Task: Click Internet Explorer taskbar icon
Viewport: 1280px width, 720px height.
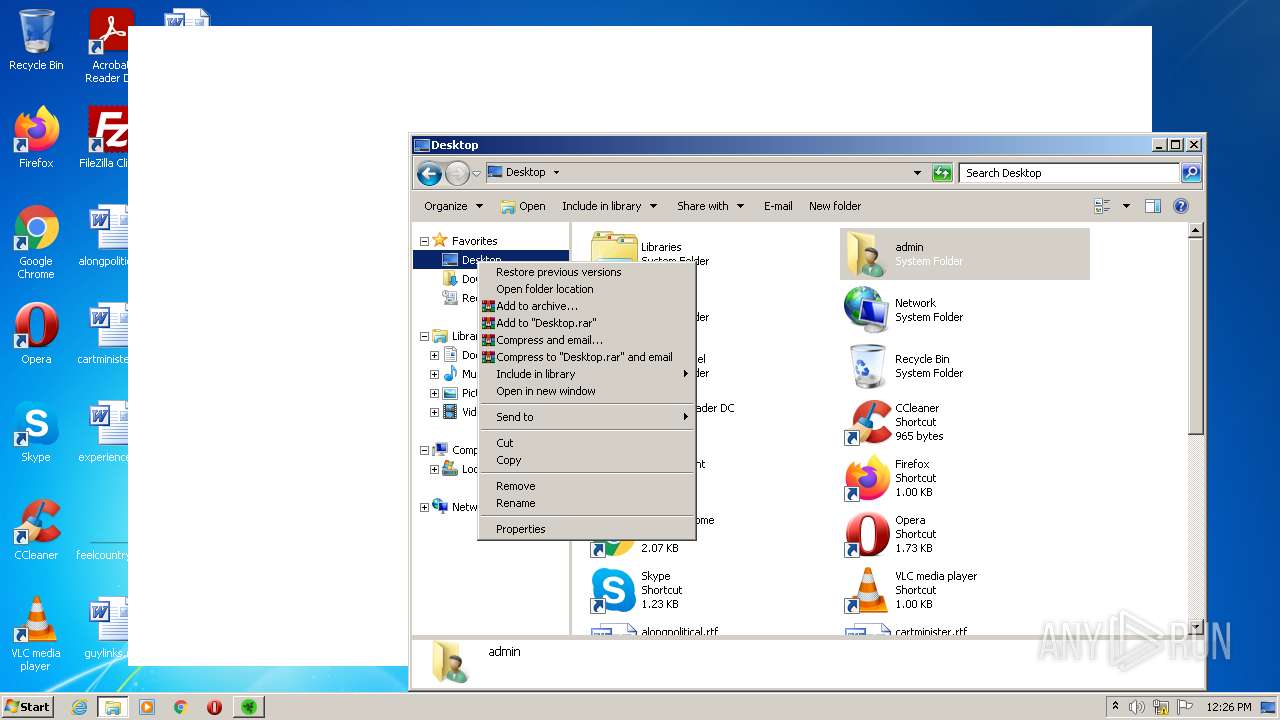Action: click(79, 707)
